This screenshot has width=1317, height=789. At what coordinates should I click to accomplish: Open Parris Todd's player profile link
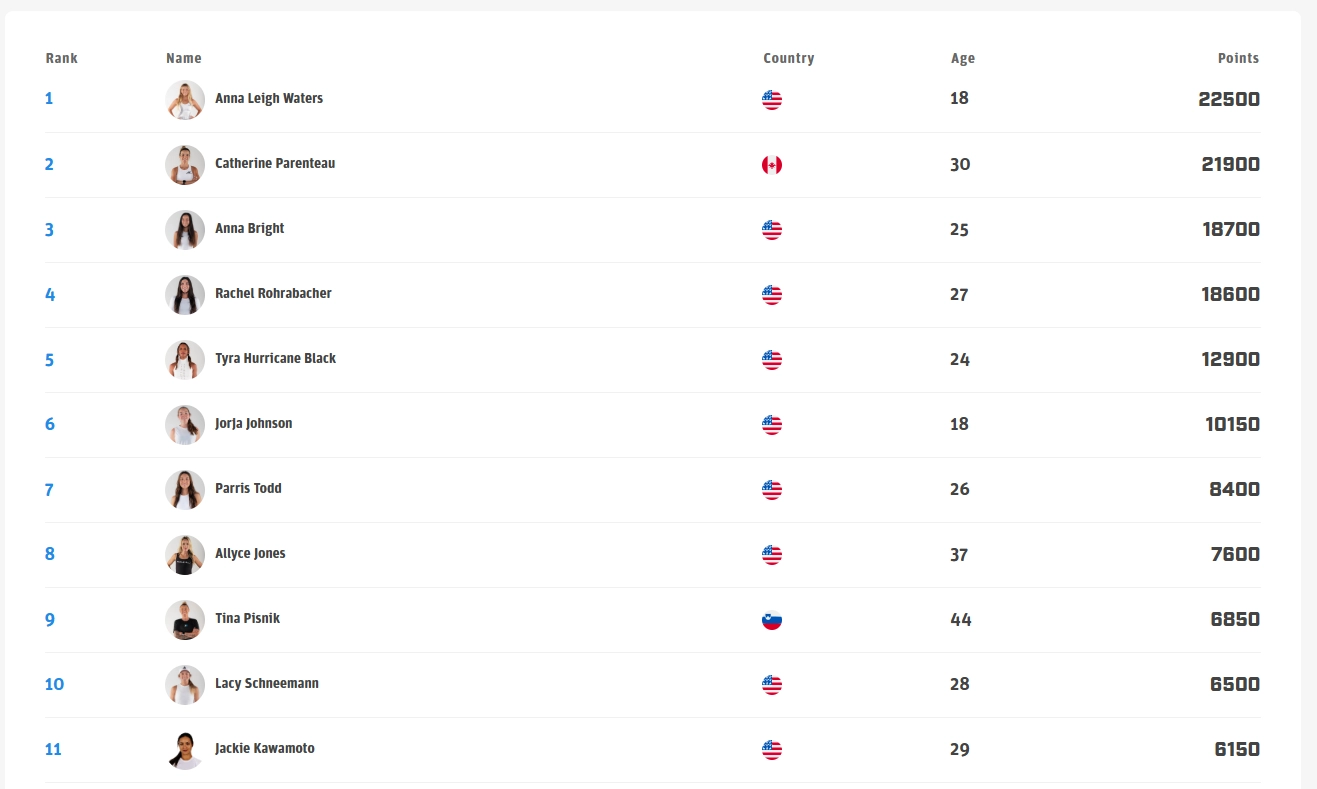[248, 489]
